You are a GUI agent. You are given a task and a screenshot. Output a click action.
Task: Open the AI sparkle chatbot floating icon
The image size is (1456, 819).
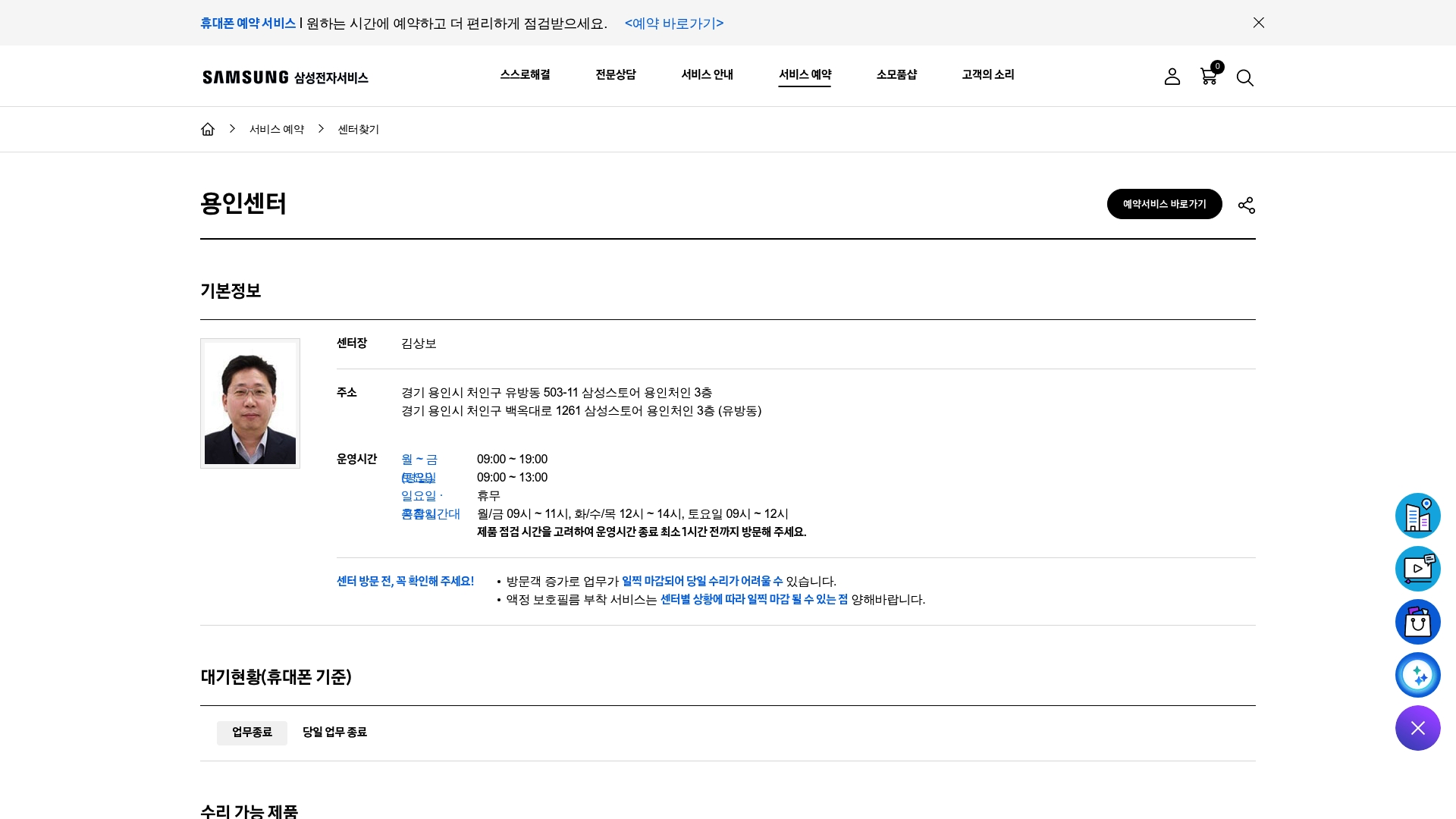click(x=1418, y=675)
